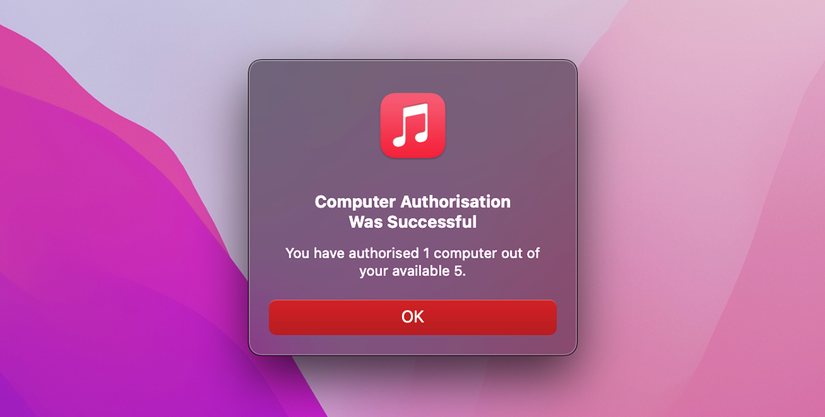Click the word 'Computer' in the title
The image size is (825, 417).
pyautogui.click(x=355, y=202)
